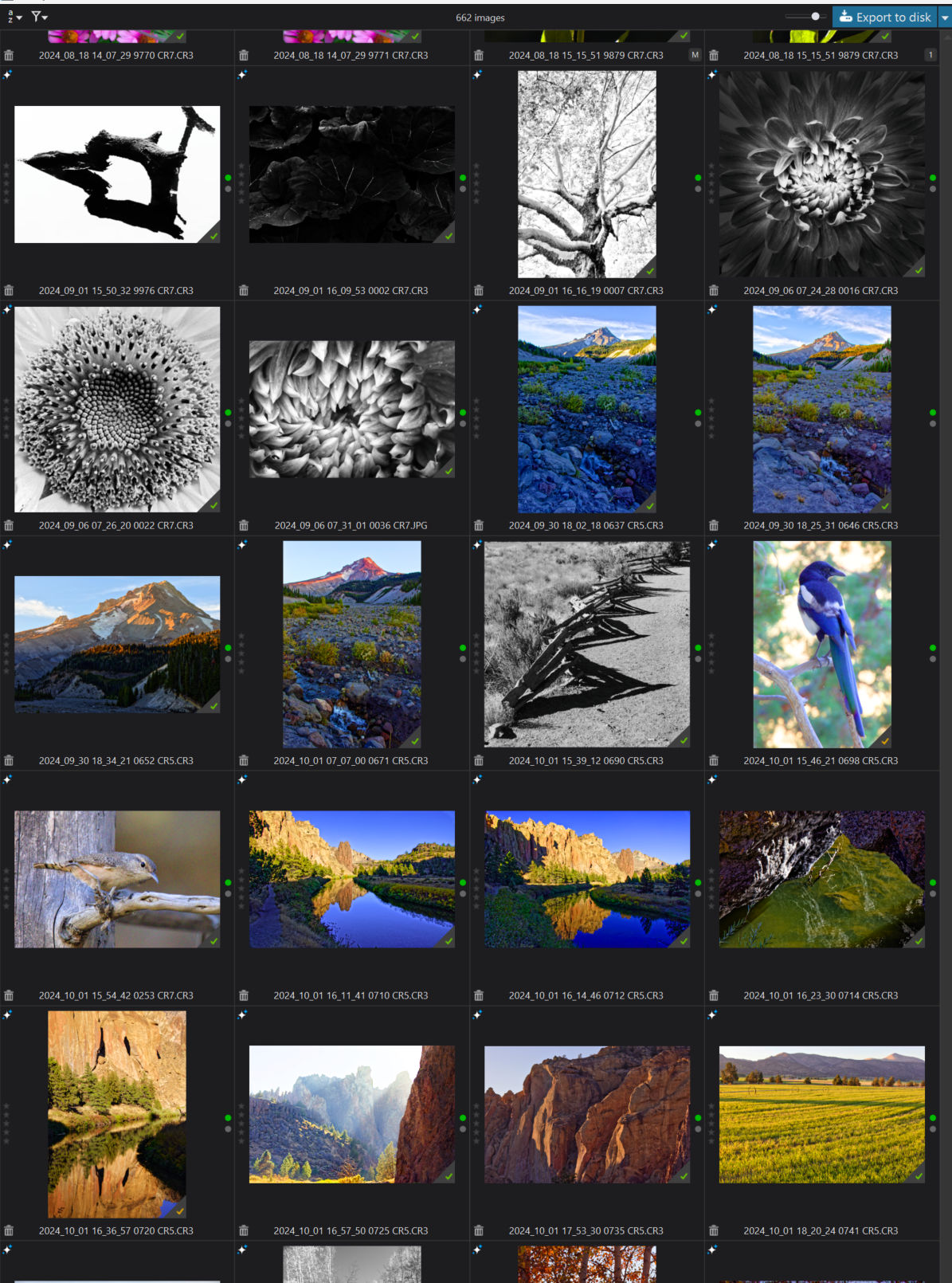
Task: Click sparkle icon on white tree cell
Action: tap(477, 74)
